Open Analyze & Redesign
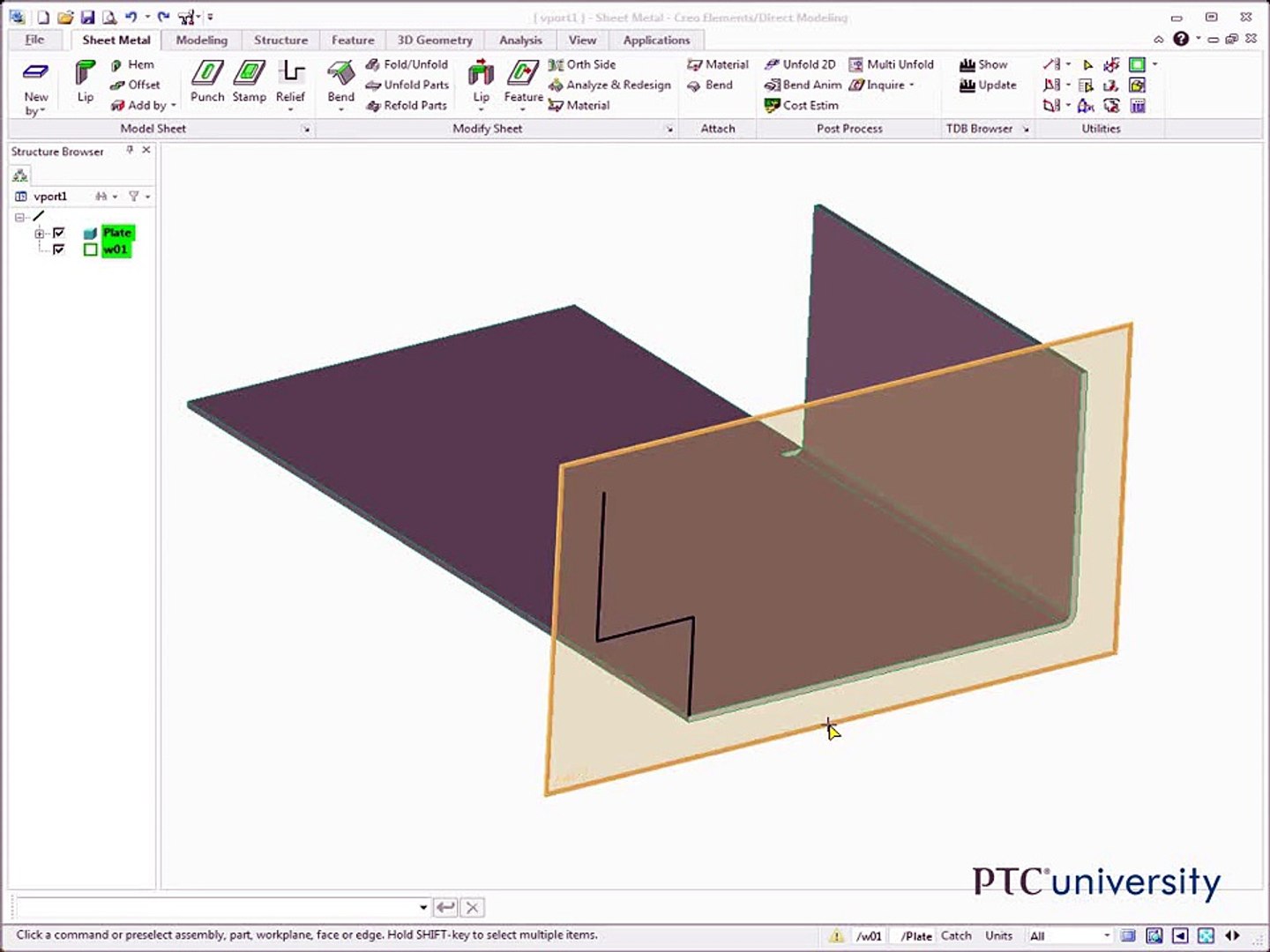This screenshot has width=1270, height=952. click(609, 85)
